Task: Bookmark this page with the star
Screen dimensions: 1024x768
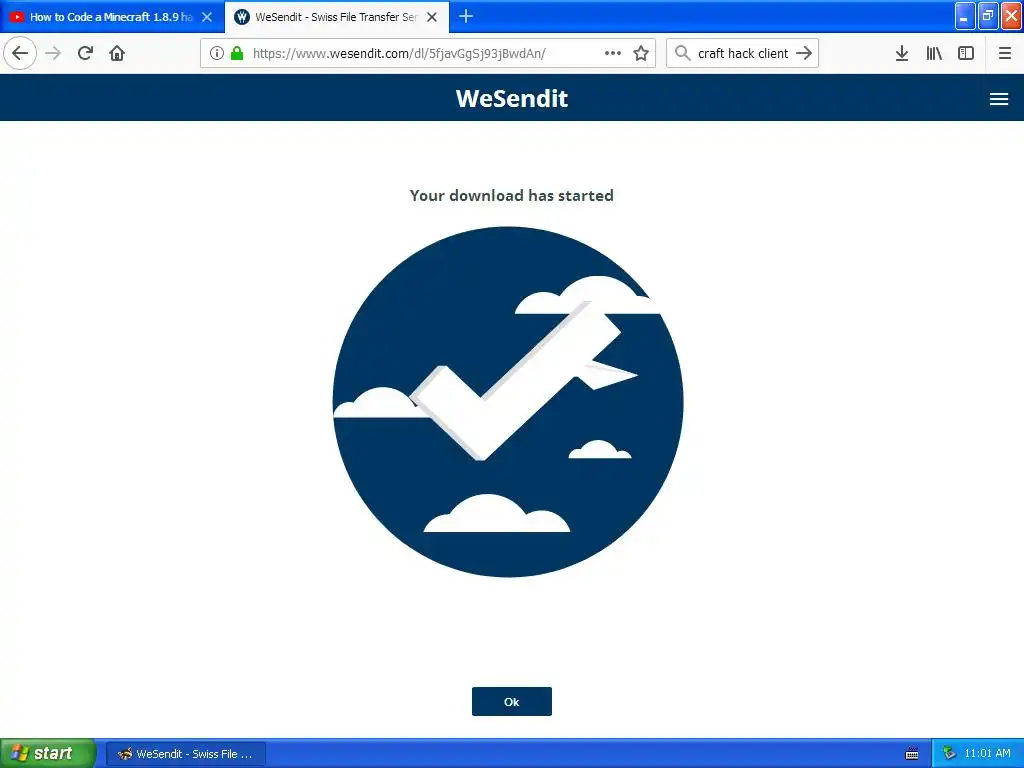Action: tap(641, 53)
